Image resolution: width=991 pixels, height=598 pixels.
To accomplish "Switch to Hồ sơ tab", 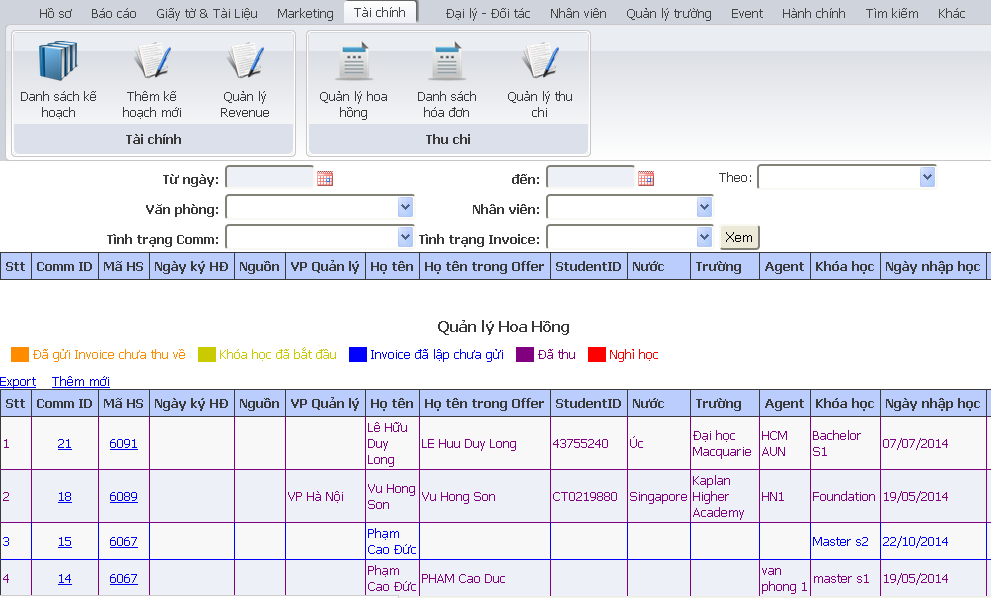I will click(55, 13).
